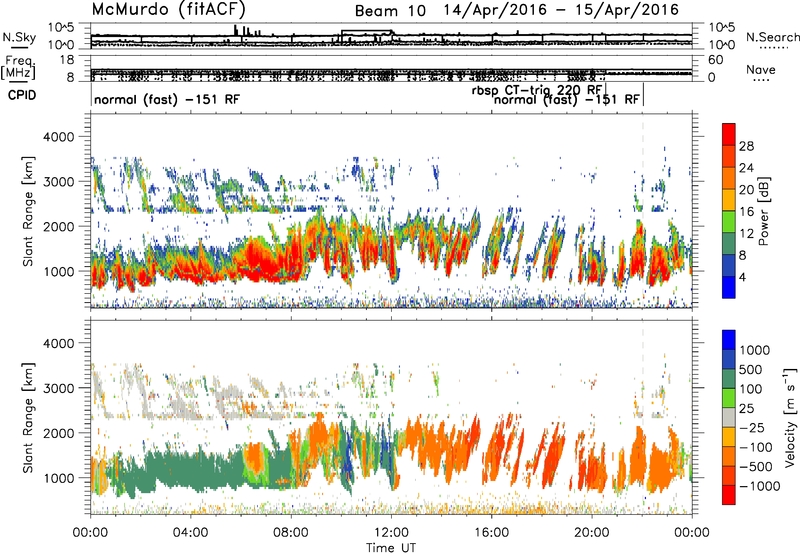
Task: Click the 'rbsp CT-trig 220 RF' CPID text
Action: tap(537, 90)
